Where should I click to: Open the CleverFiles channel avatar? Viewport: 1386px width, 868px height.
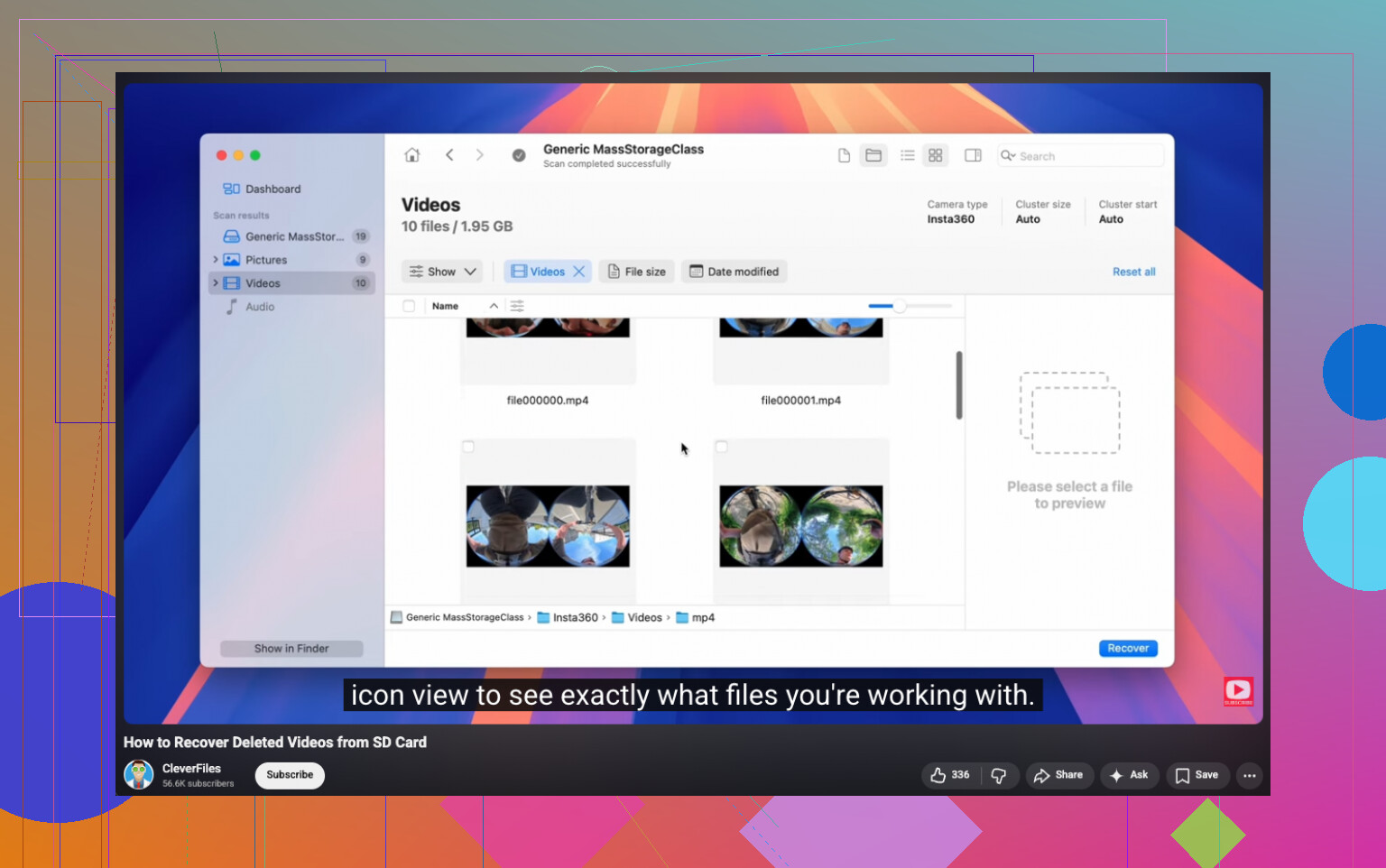click(x=139, y=775)
